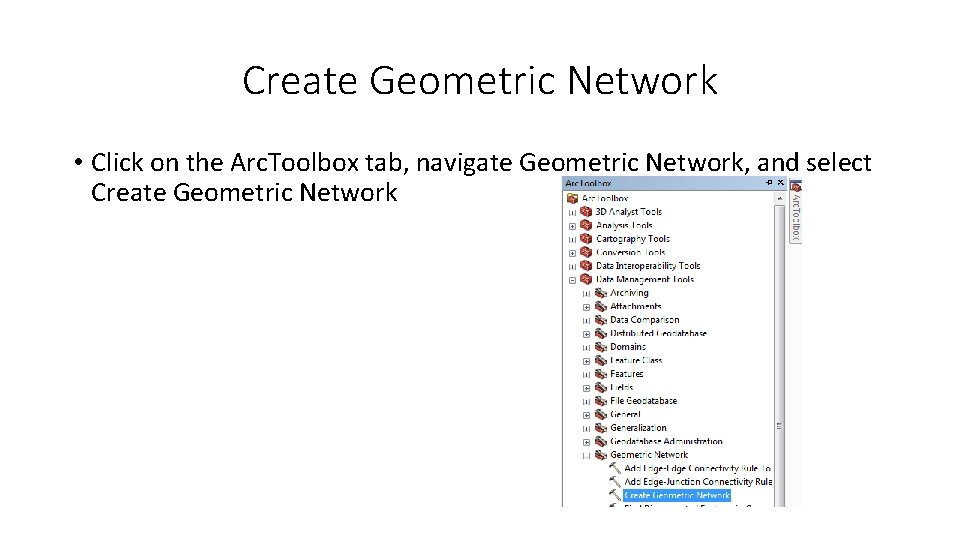The height and width of the screenshot is (540, 960).
Task: Select the 'General' label
Action: [625, 414]
